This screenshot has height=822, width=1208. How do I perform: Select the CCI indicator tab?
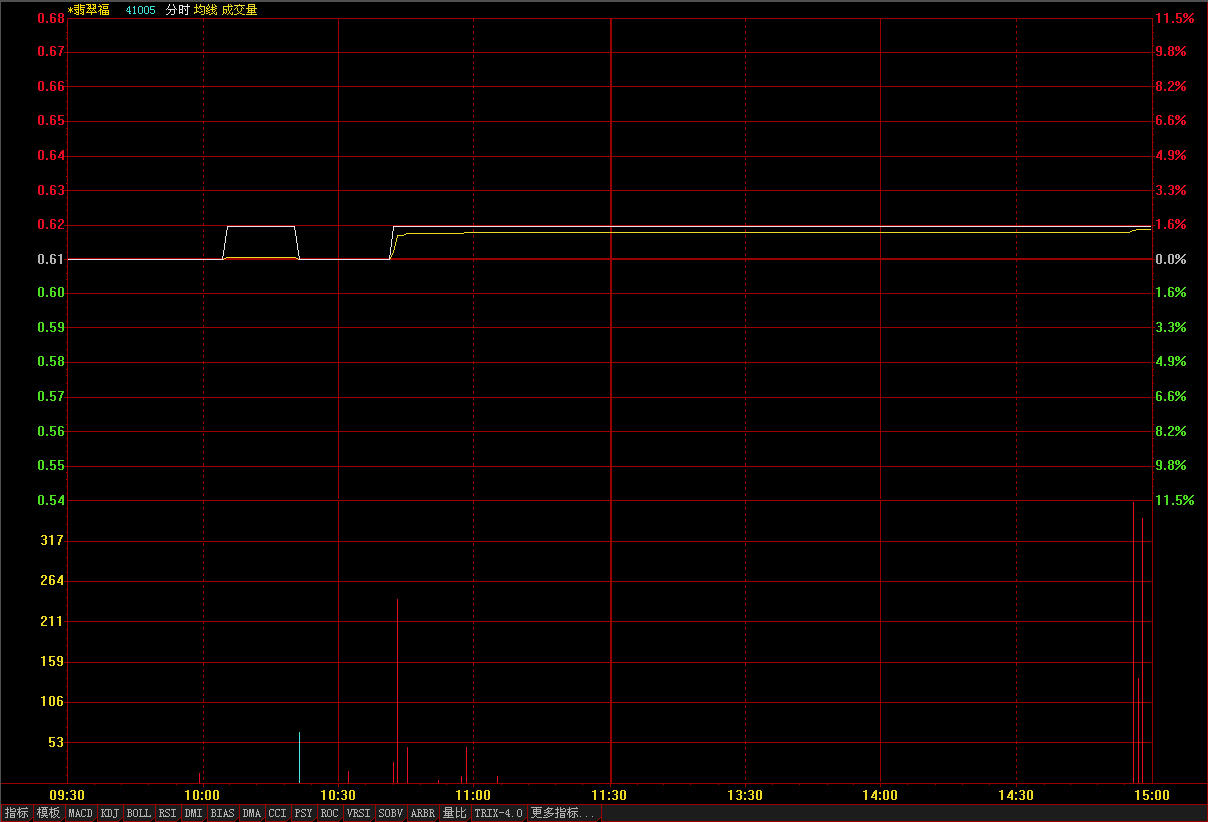tap(278, 813)
